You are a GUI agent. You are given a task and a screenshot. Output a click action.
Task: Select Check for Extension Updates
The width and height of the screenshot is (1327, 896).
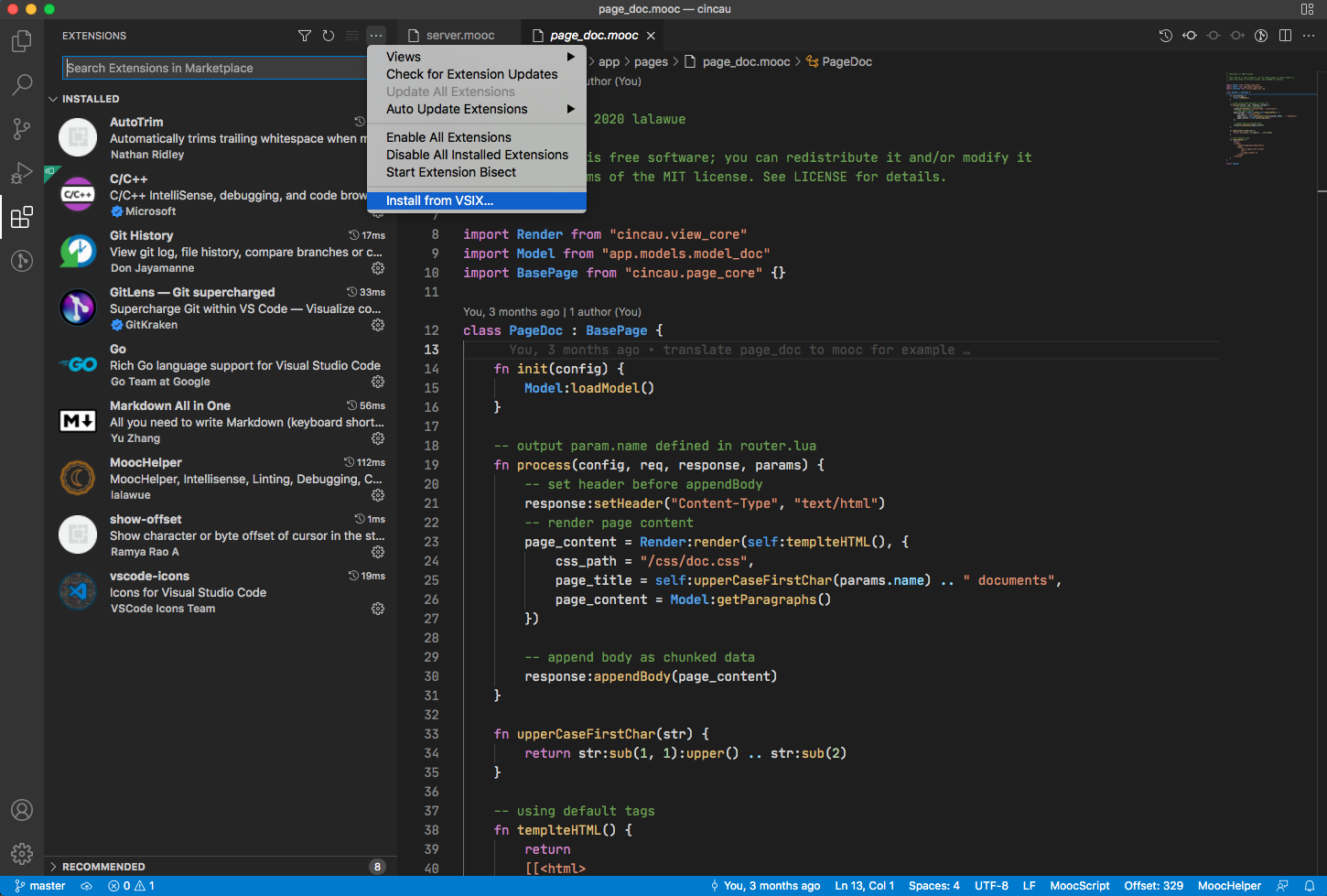[477, 74]
